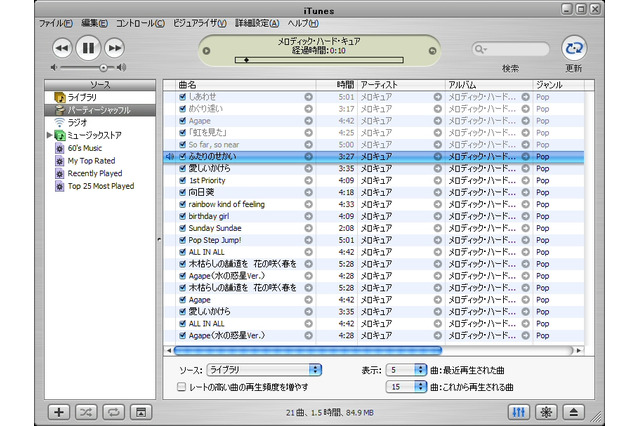
Task: Toggle shuffle button at bottom left
Action: click(x=86, y=412)
